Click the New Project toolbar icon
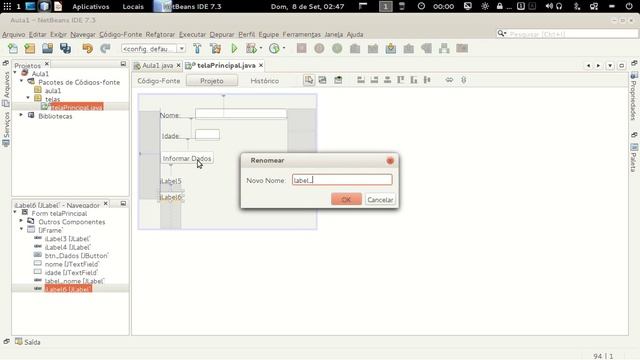Screen dimensions: 640x360 click(30, 49)
